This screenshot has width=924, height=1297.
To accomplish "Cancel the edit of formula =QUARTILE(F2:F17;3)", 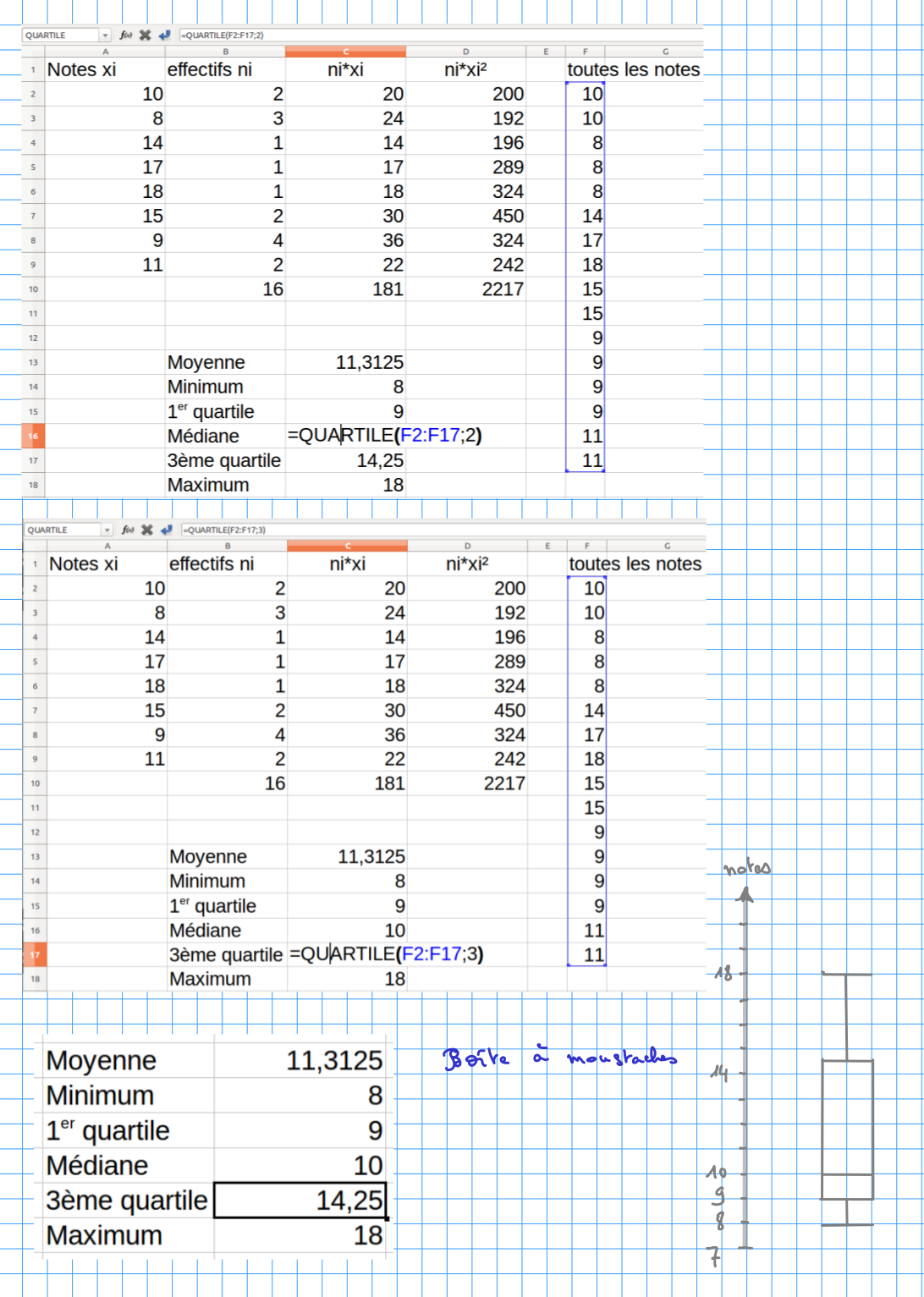I will coord(146,530).
